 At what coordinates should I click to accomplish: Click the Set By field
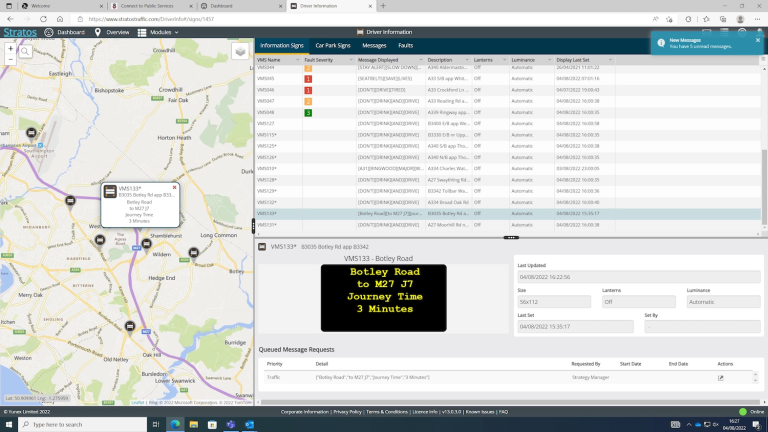[x=702, y=327]
